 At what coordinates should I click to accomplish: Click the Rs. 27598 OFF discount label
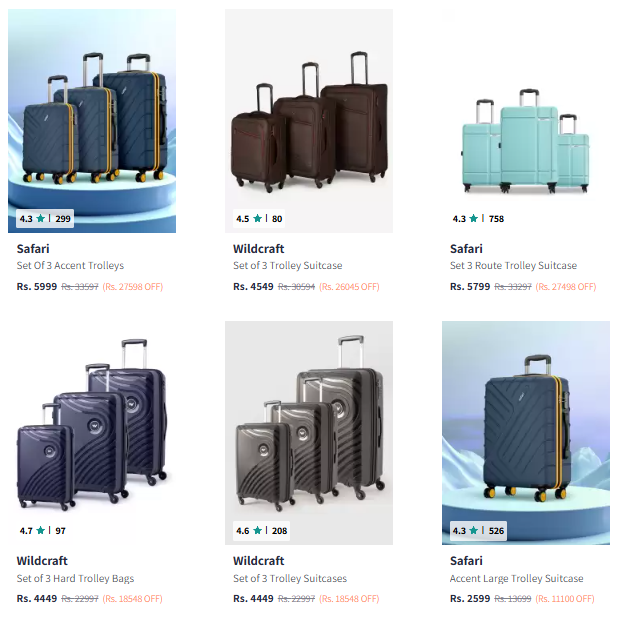(133, 287)
